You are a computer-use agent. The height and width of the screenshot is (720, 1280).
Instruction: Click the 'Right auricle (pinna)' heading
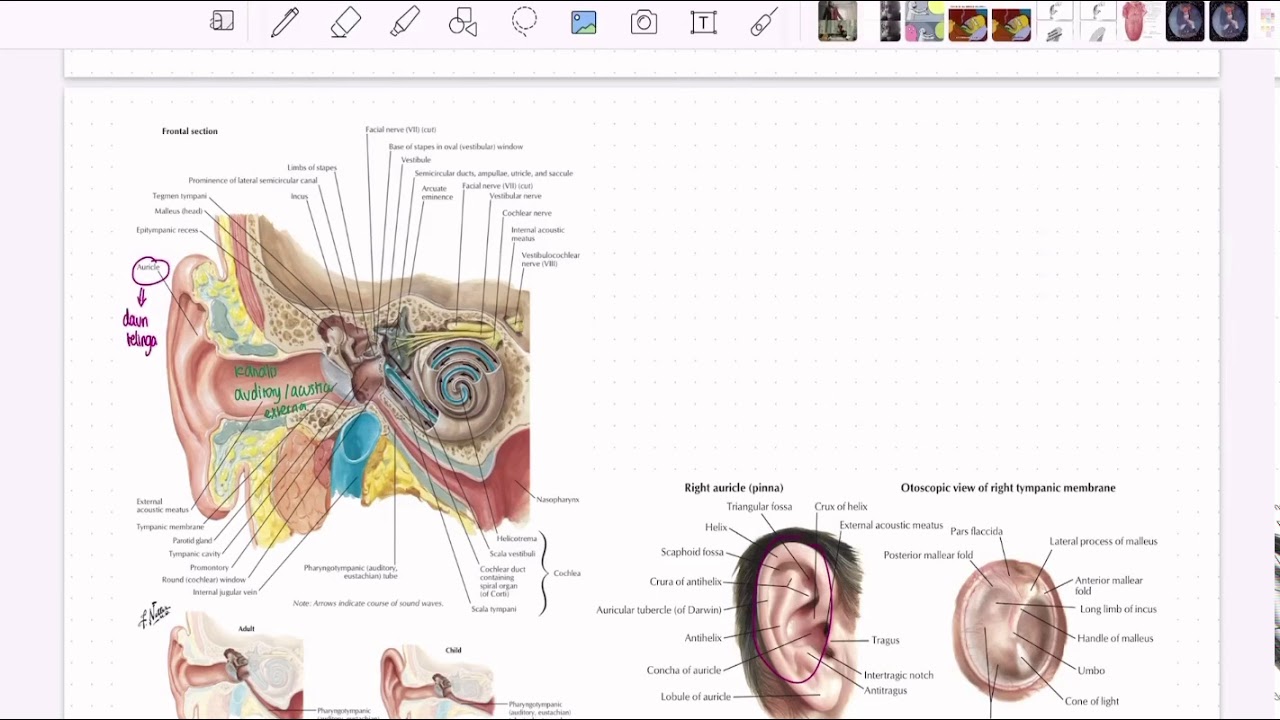tap(734, 488)
